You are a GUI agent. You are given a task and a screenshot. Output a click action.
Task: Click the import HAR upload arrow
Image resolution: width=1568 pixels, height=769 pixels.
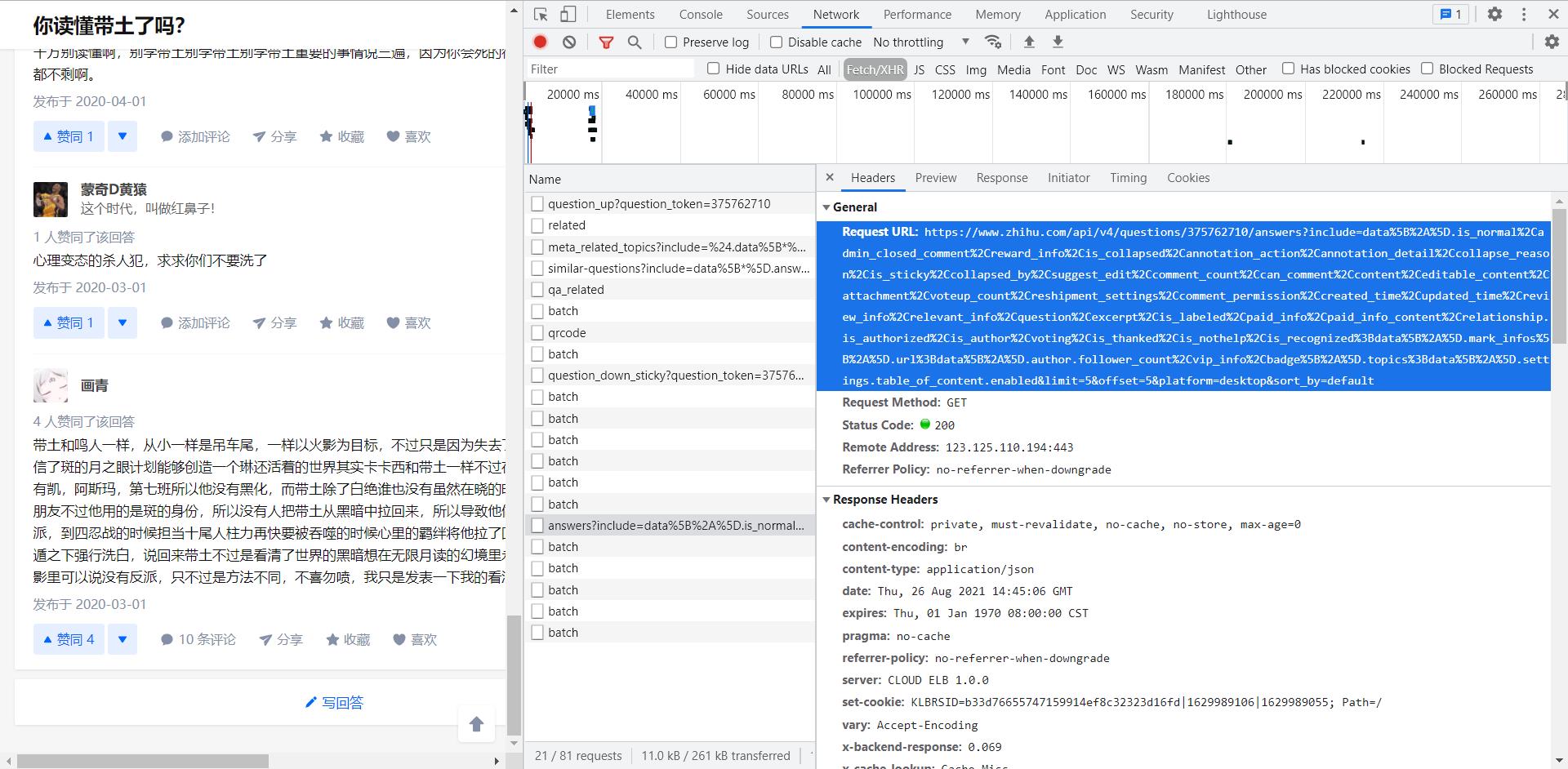pyautogui.click(x=1029, y=42)
